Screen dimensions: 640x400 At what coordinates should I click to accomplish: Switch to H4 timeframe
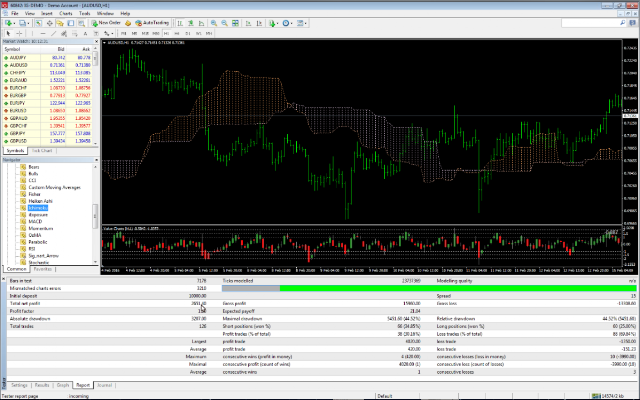pos(177,33)
